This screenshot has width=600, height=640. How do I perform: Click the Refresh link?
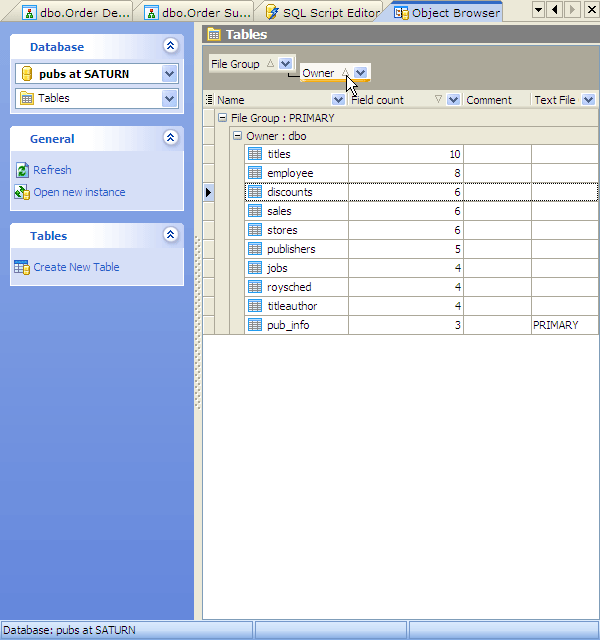pos(52,170)
